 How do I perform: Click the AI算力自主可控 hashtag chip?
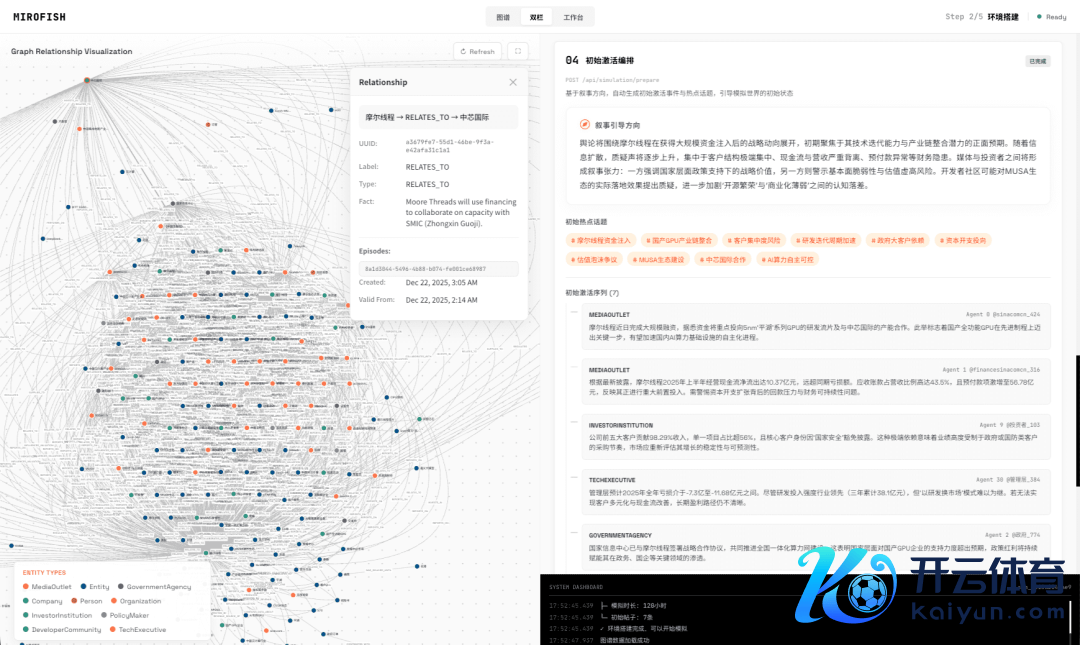coord(787,259)
